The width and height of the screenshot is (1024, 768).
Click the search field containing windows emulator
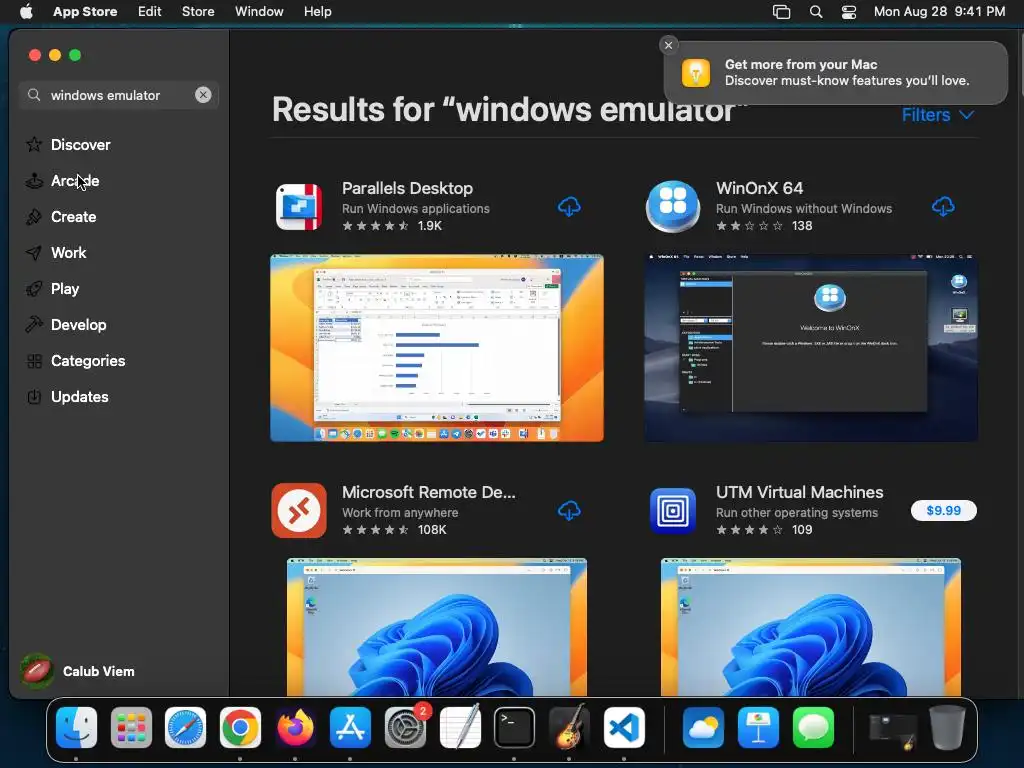[119, 95]
